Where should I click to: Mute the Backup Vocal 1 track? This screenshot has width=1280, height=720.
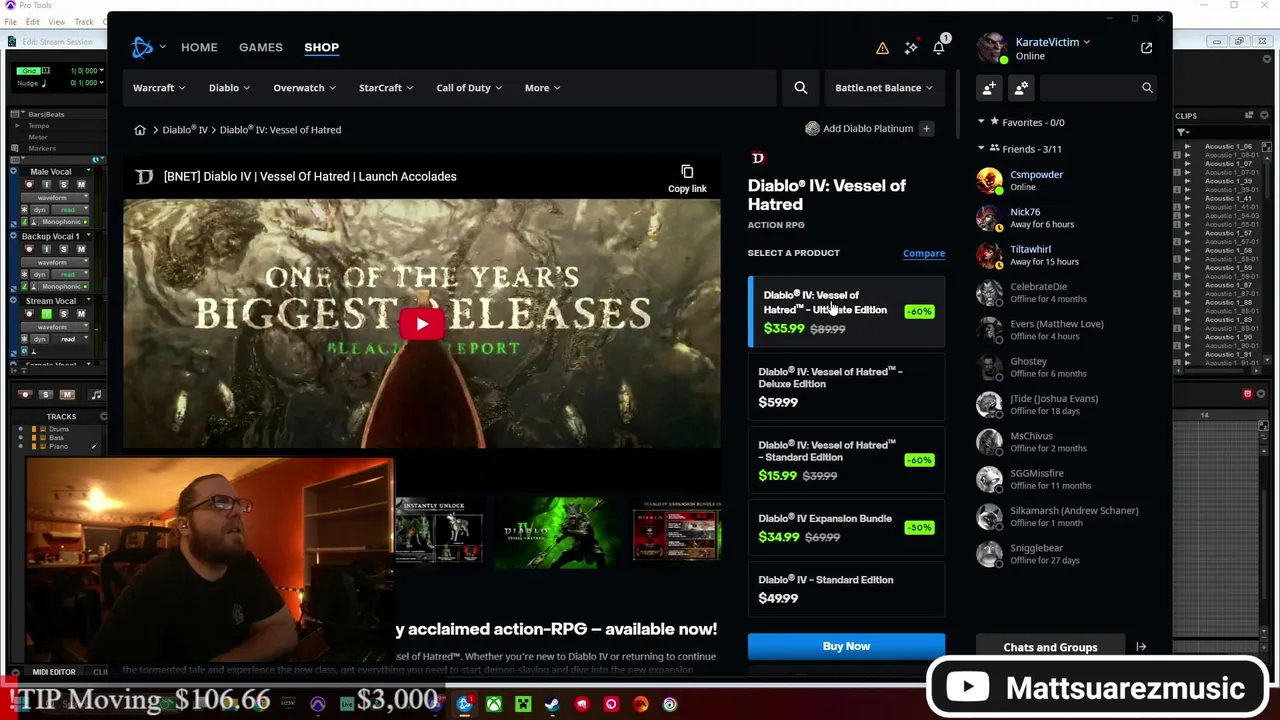click(x=80, y=249)
